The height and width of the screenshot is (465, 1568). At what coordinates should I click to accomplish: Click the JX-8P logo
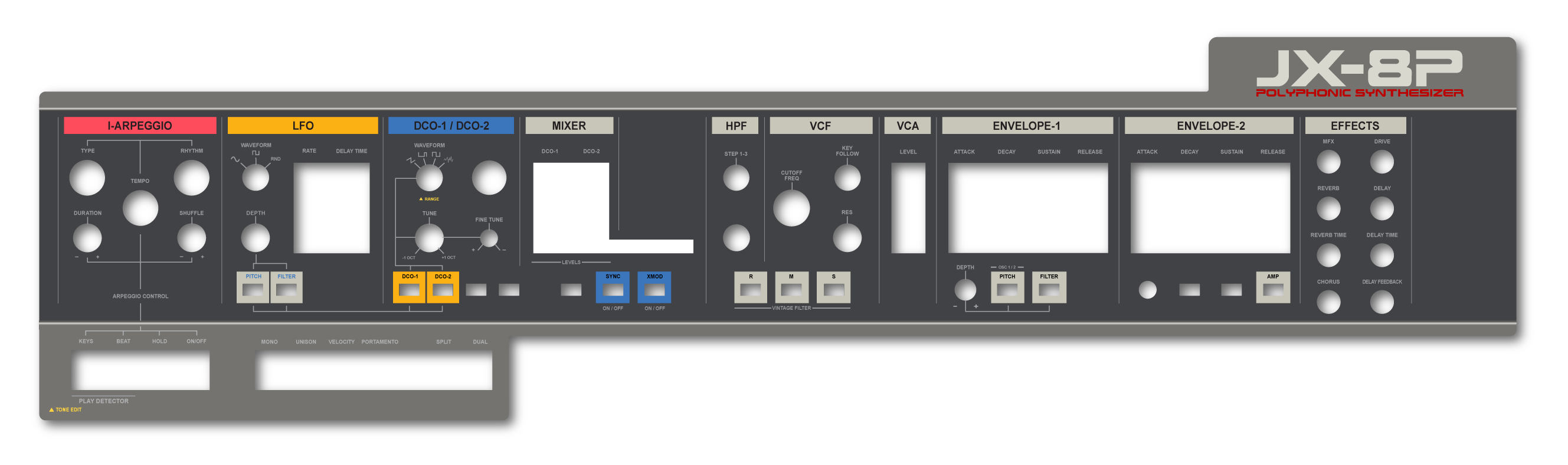click(x=1359, y=68)
